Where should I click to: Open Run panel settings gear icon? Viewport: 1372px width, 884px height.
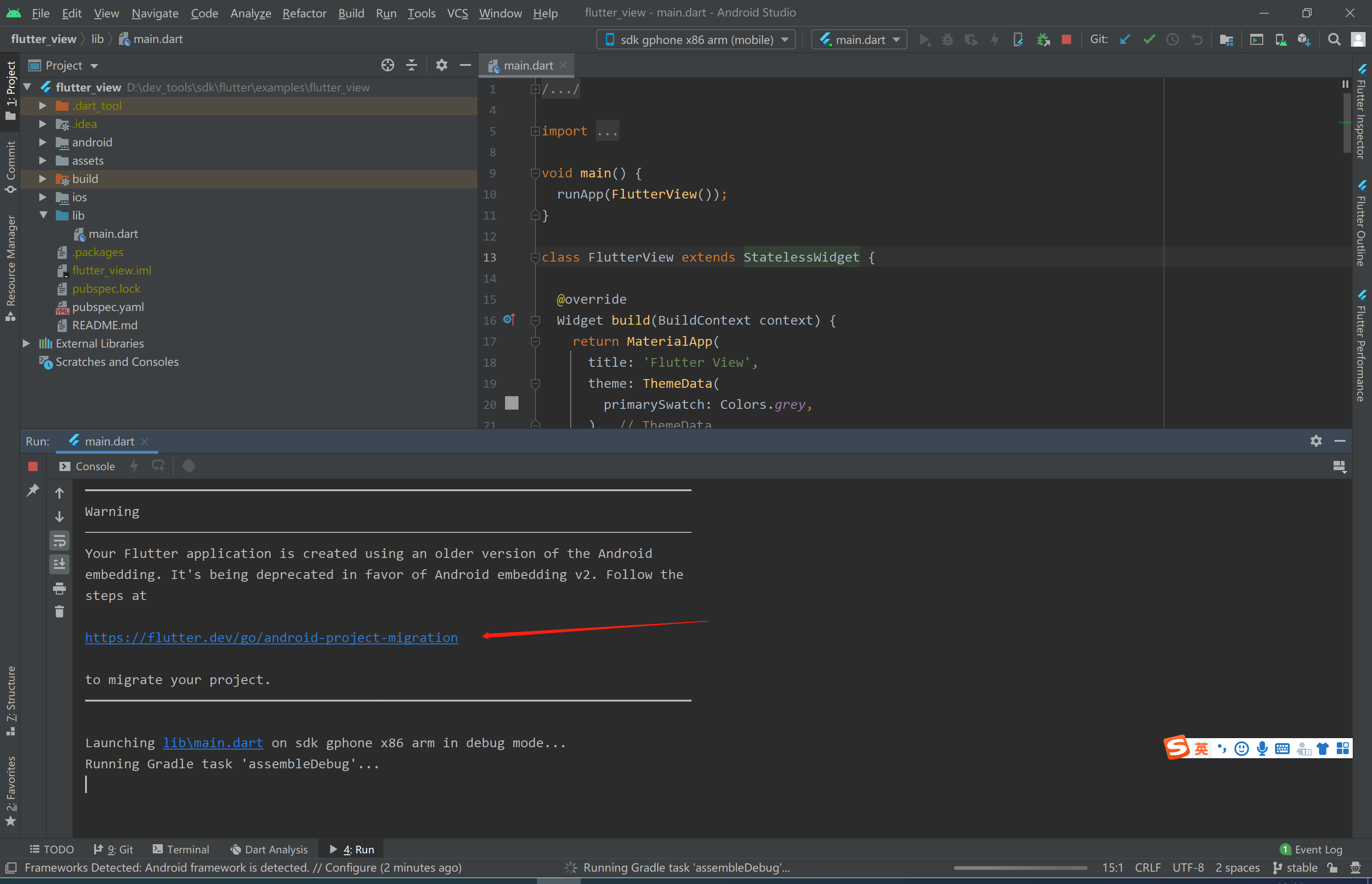[1316, 441]
